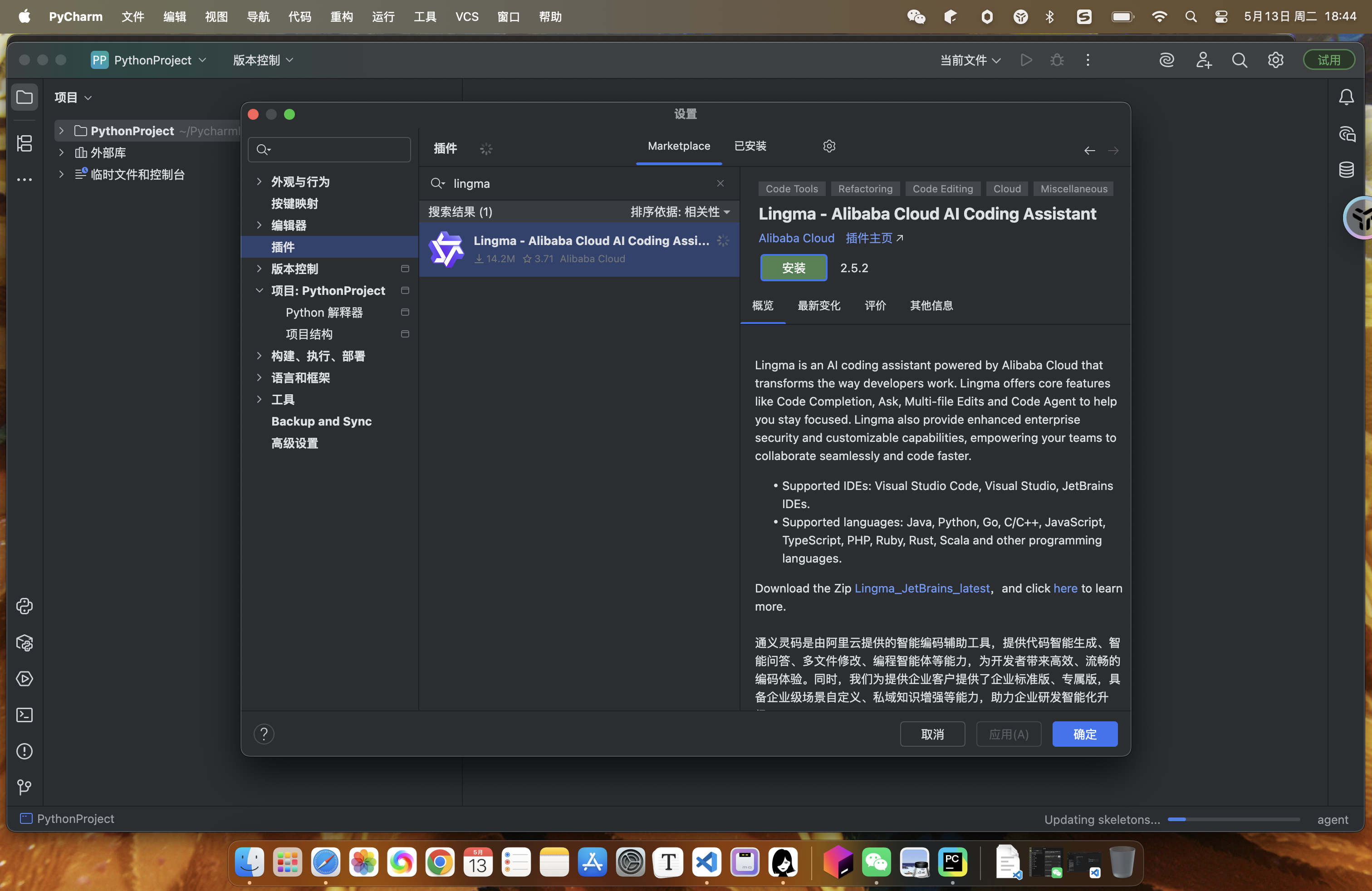This screenshot has height=891, width=1372.
Task: Switch to the 已安装 plugins tab
Action: pyautogui.click(x=750, y=147)
